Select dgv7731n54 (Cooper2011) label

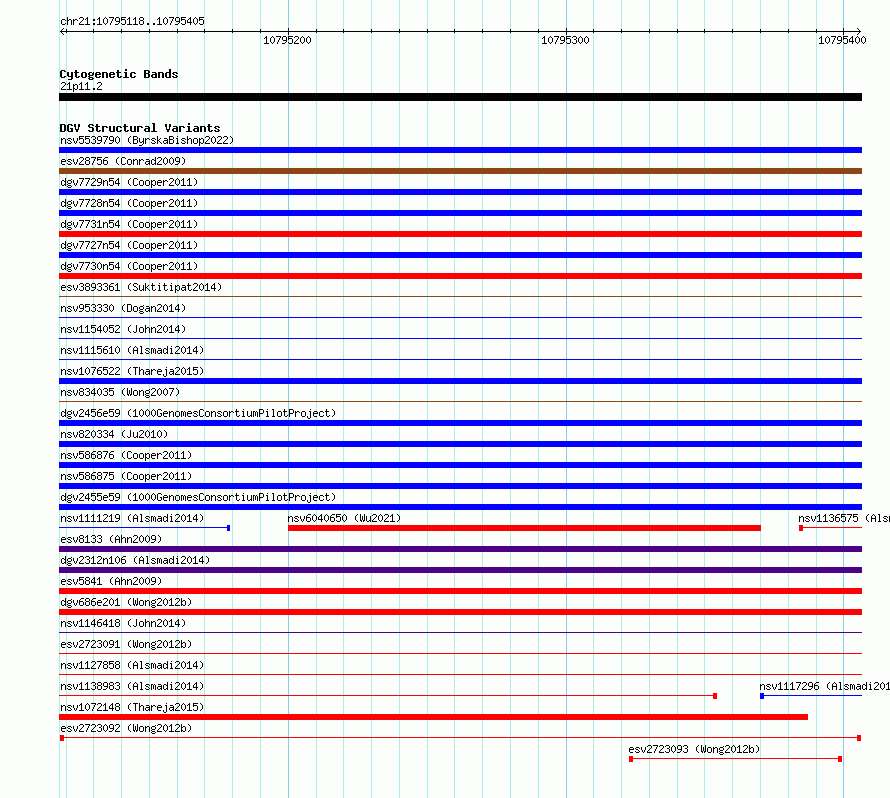point(129,224)
